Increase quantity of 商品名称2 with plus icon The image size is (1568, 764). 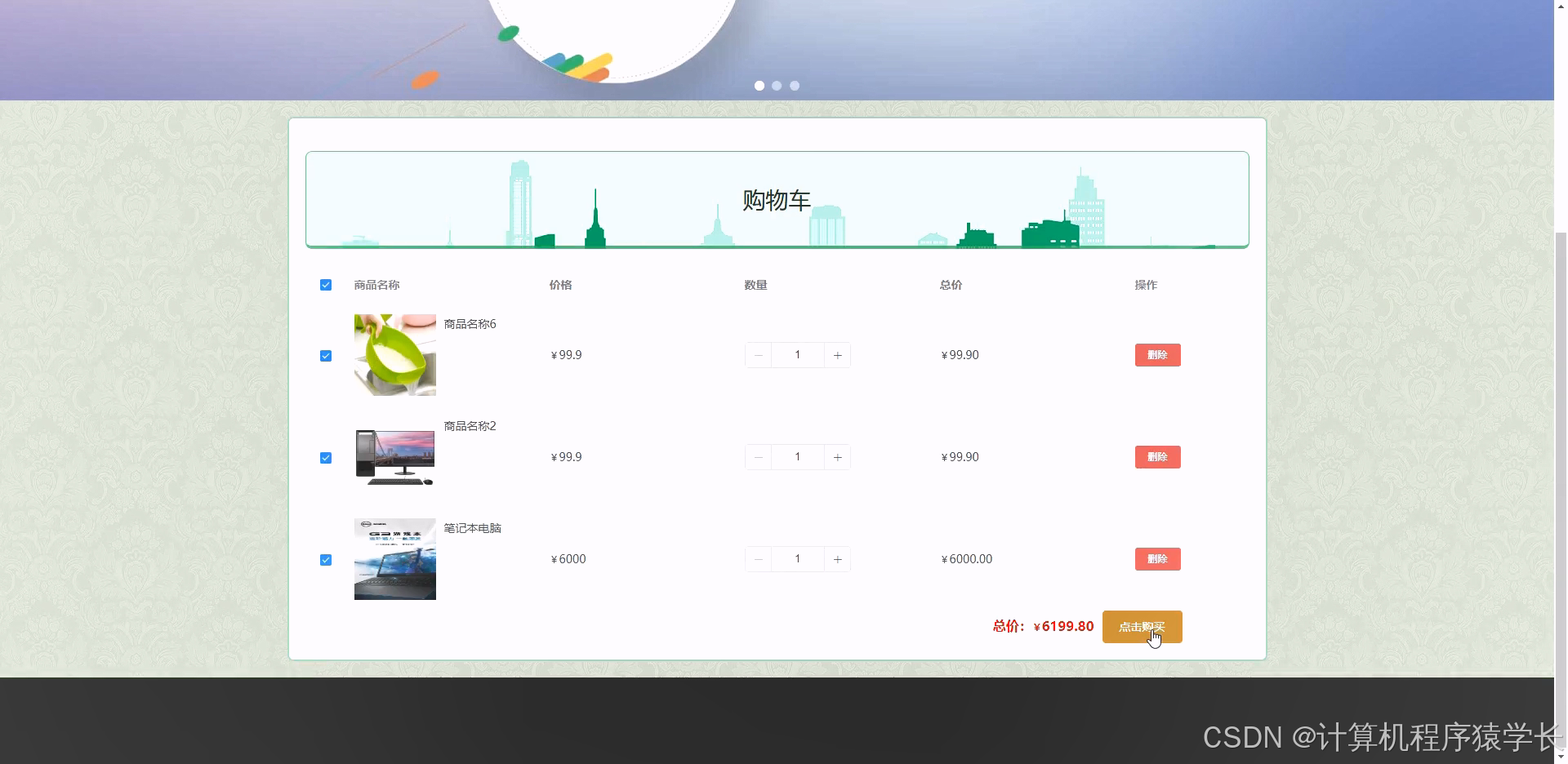click(837, 456)
